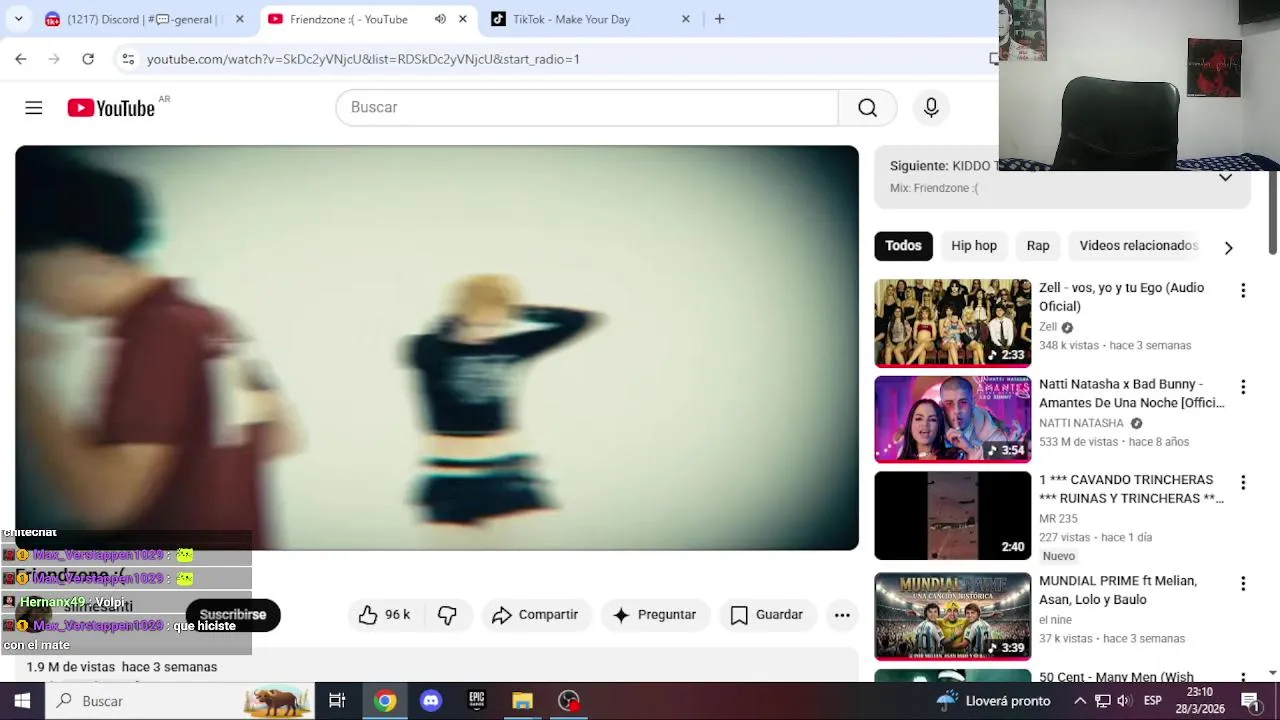Start voice search with microphone icon
Image resolution: width=1280 pixels, height=720 pixels.
coord(931,108)
